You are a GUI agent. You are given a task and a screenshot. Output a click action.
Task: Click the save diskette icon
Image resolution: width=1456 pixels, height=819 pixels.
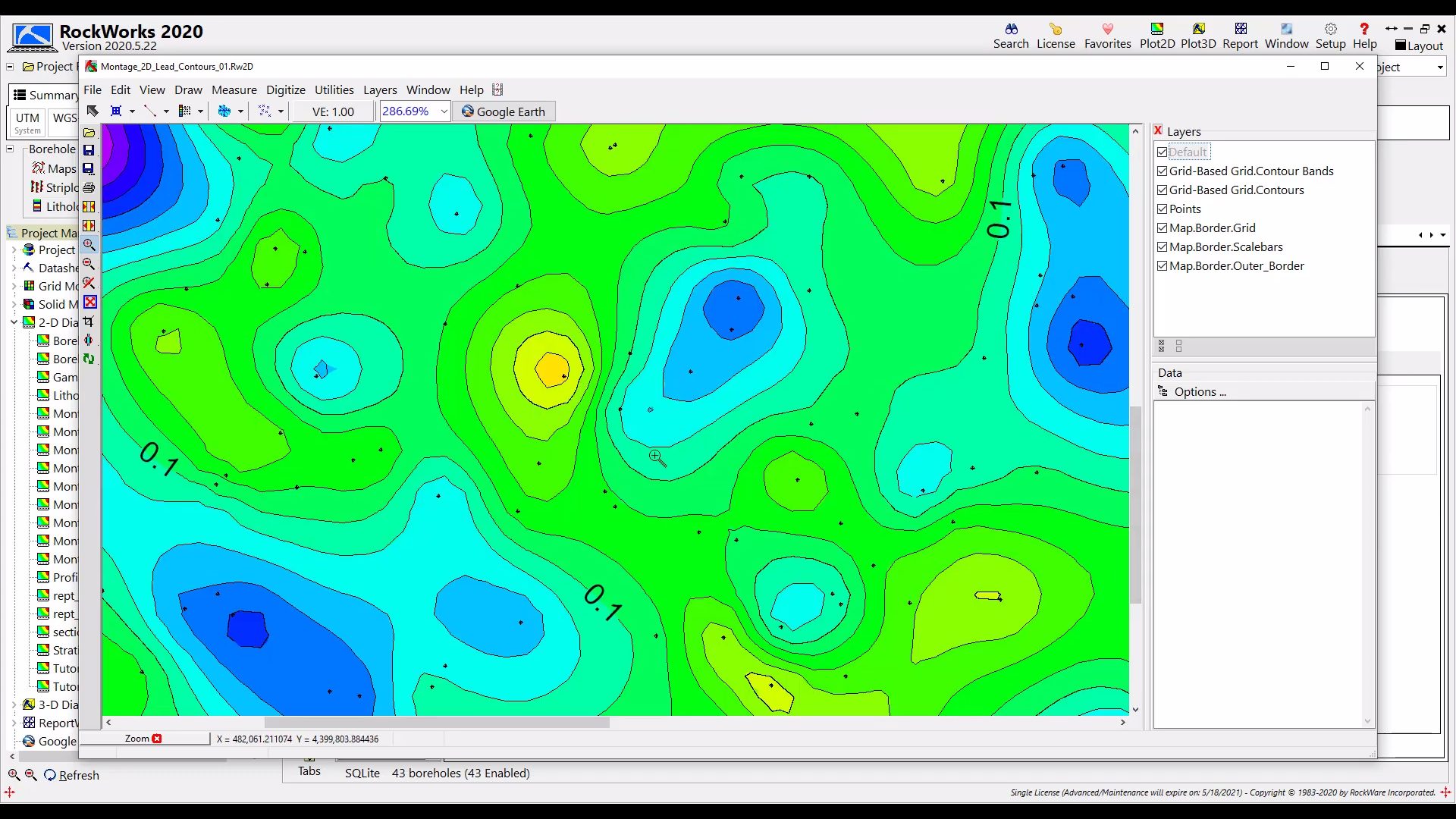[89, 150]
